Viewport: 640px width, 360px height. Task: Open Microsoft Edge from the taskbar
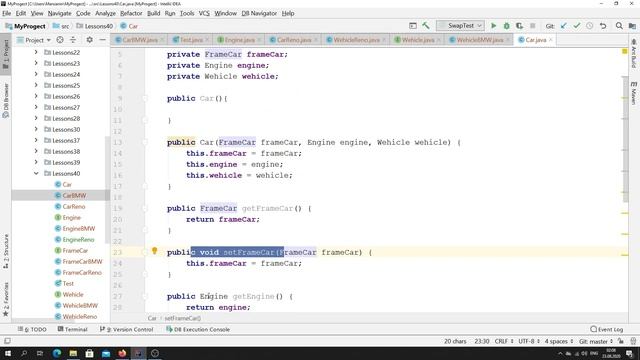[x=57, y=353]
